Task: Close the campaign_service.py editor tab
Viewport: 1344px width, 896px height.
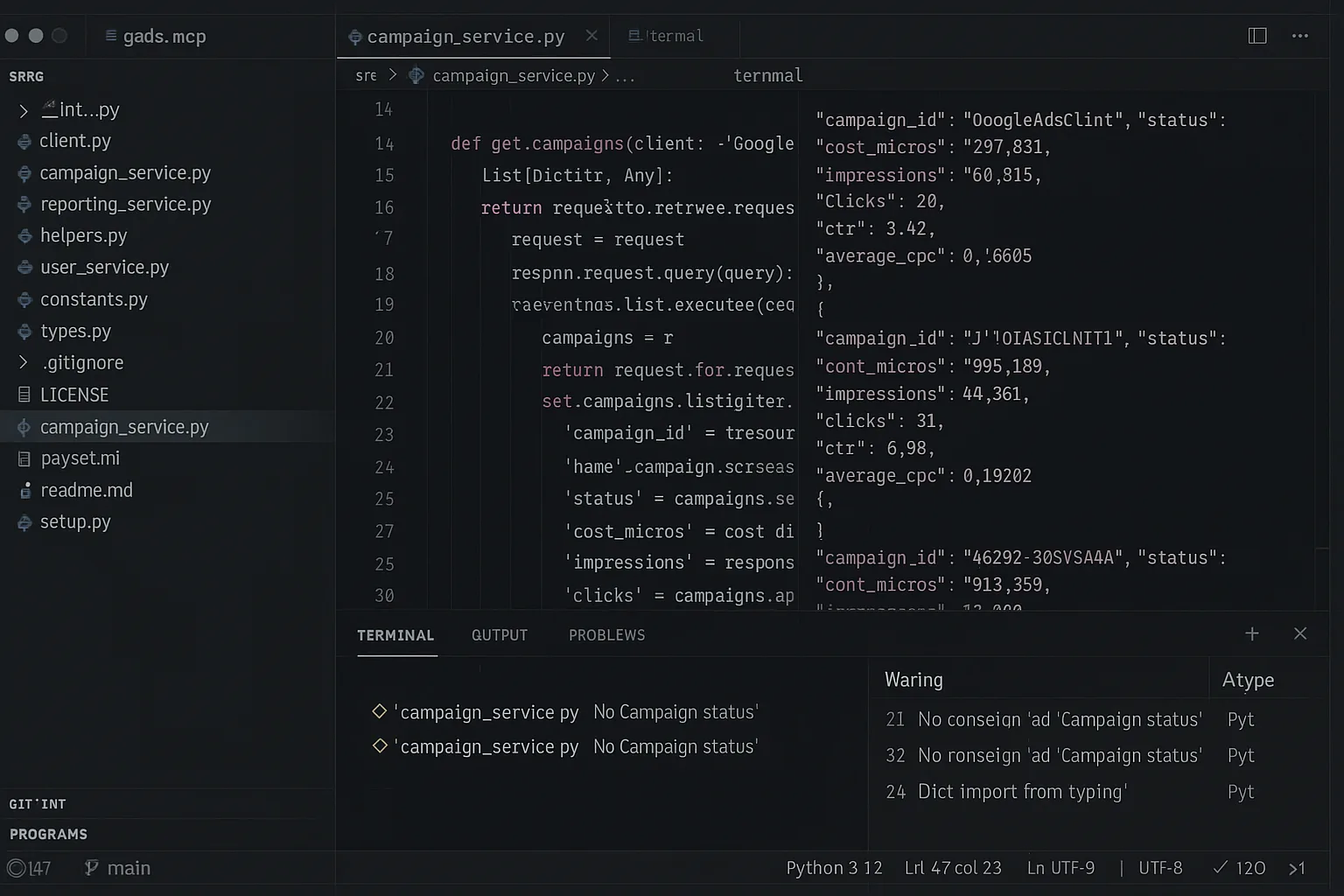Action: pyautogui.click(x=591, y=36)
